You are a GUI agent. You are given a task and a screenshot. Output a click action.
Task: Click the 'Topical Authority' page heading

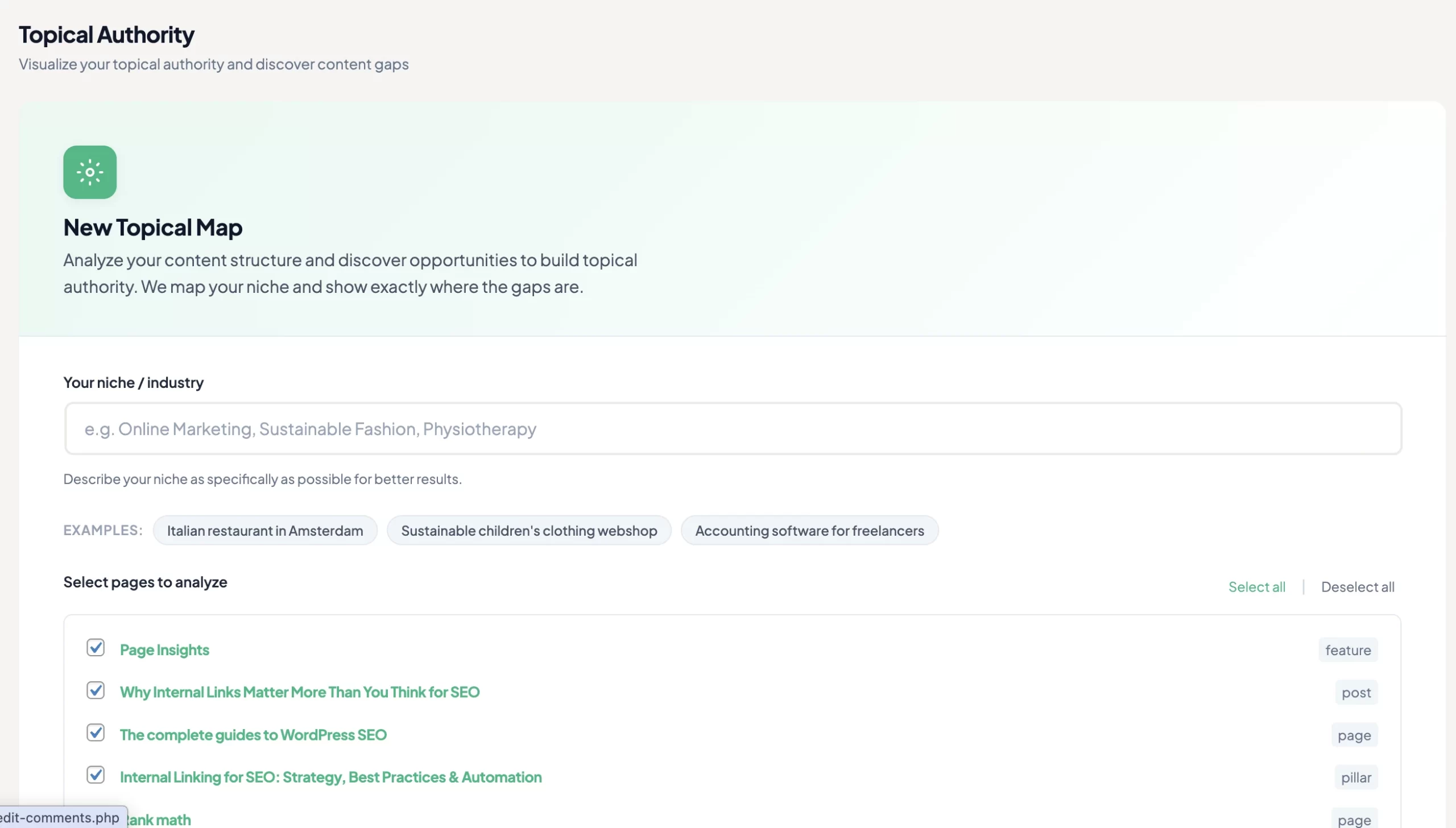click(x=106, y=35)
